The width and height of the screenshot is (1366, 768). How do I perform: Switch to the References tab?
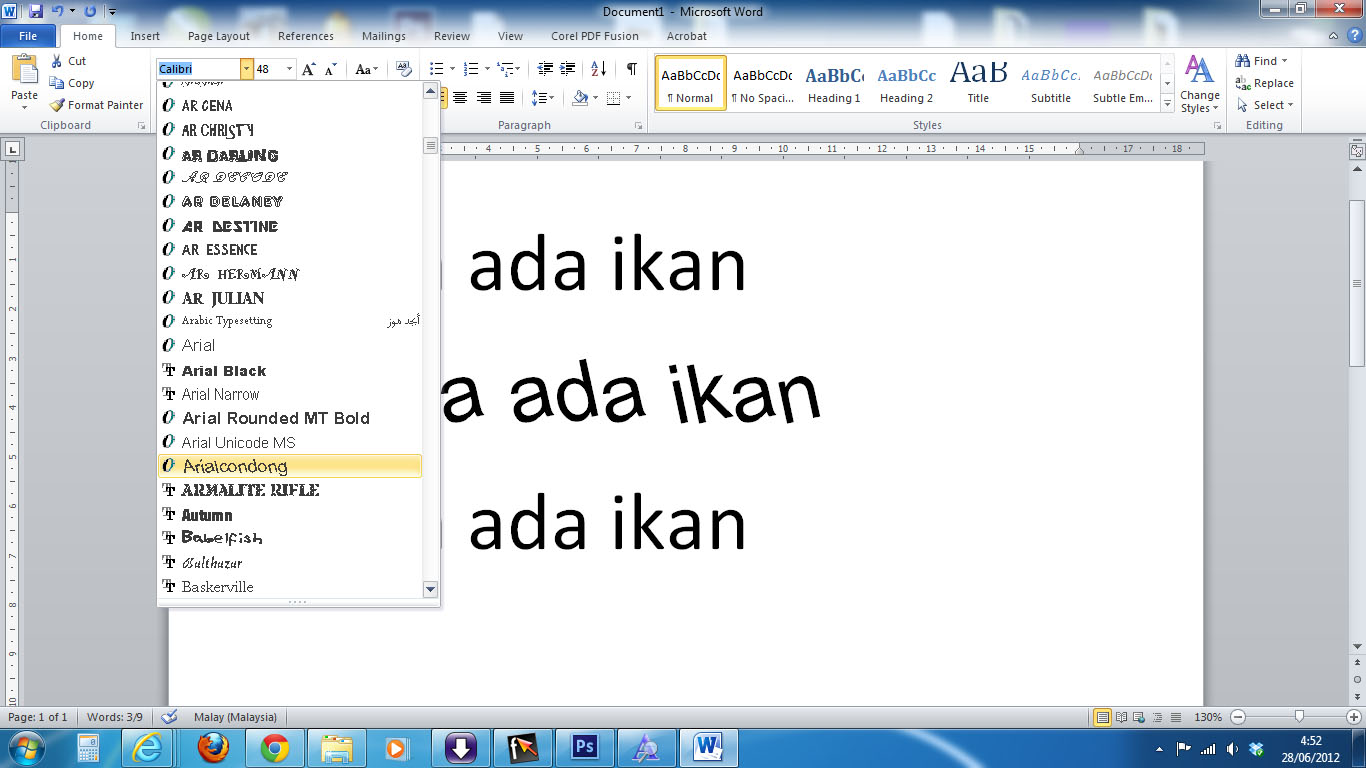pyautogui.click(x=306, y=36)
